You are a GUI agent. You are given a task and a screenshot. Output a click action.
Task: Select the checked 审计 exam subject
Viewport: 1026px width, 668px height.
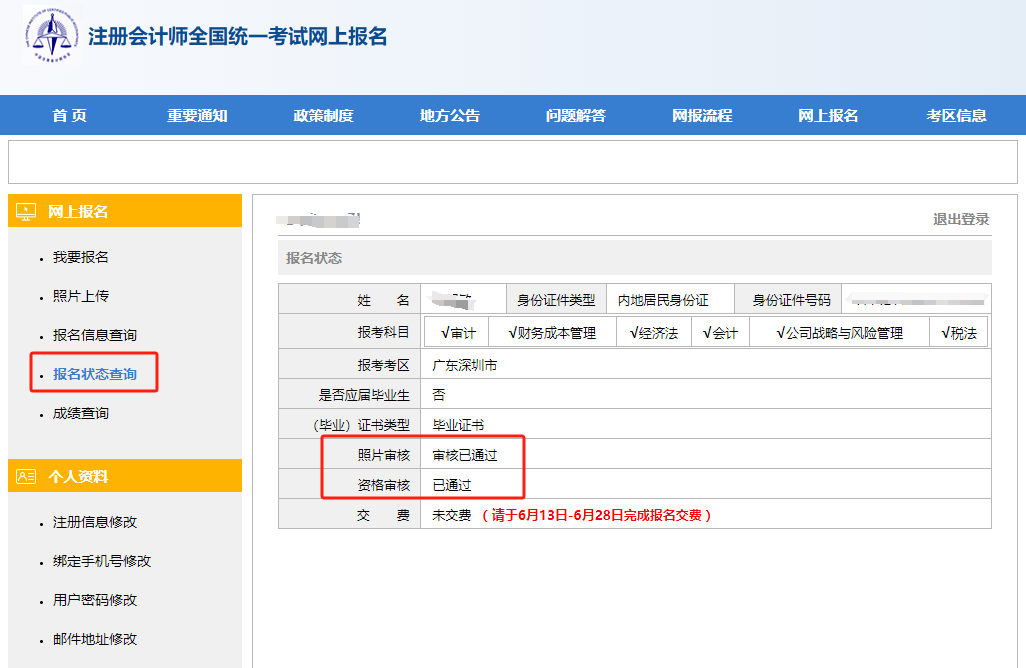[x=458, y=330]
